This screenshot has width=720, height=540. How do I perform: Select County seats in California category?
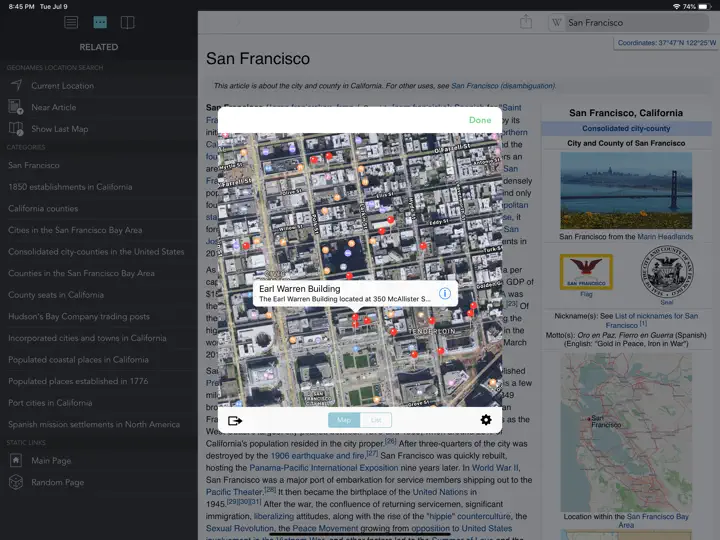(x=99, y=295)
